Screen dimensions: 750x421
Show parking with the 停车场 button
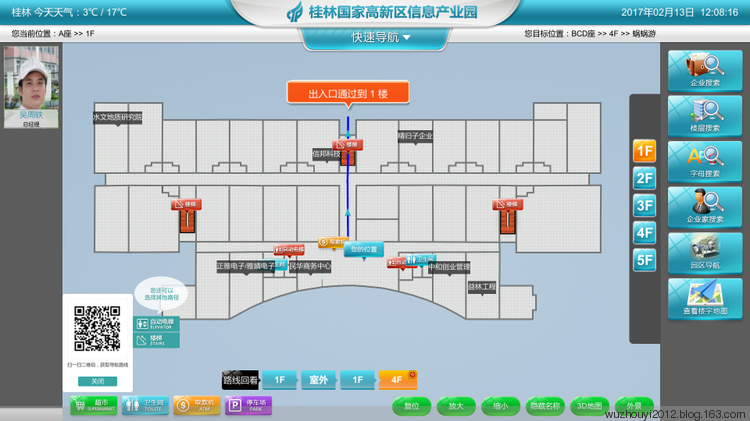[x=246, y=405]
